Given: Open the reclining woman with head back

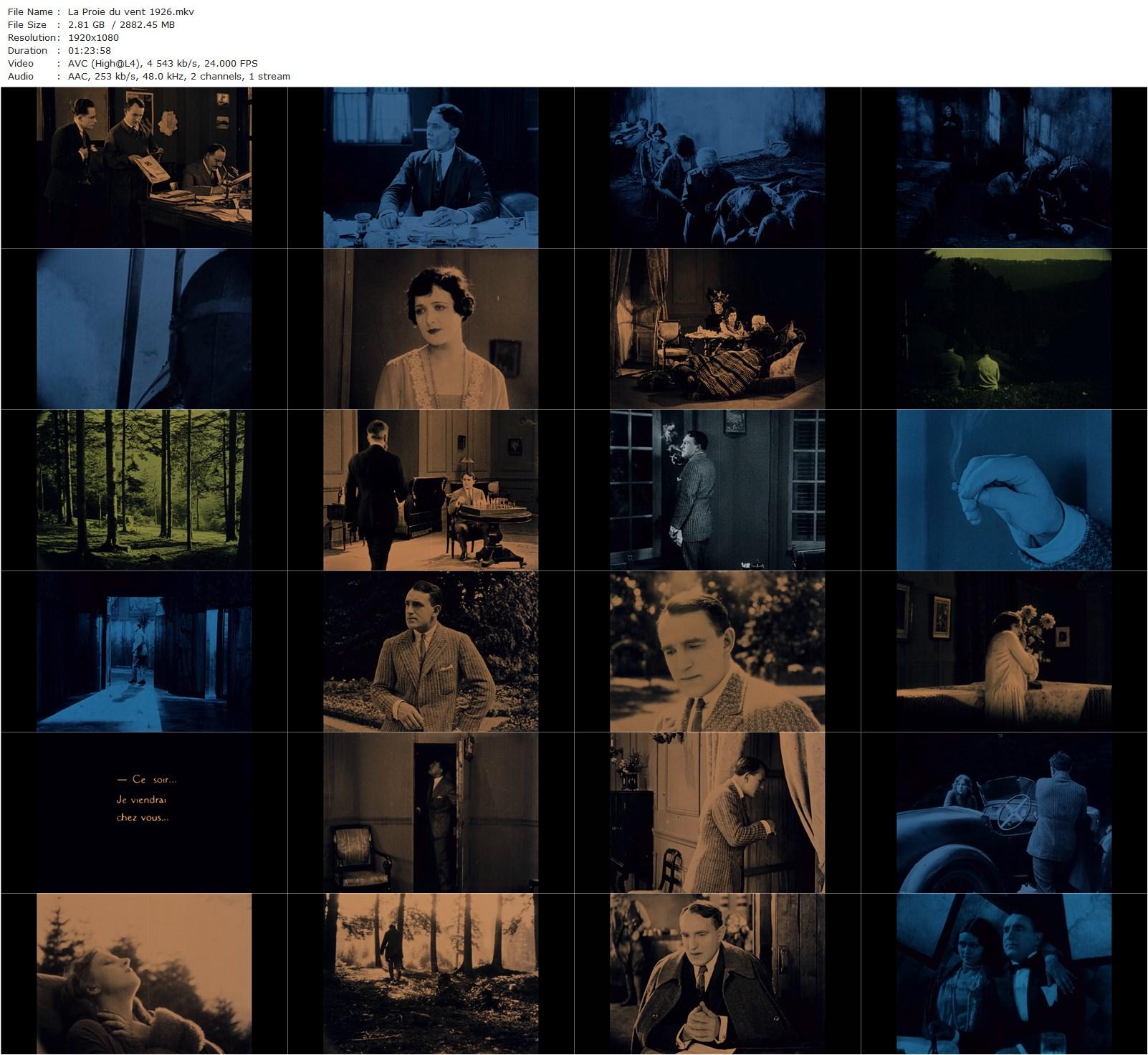Looking at the screenshot, I should [144, 974].
